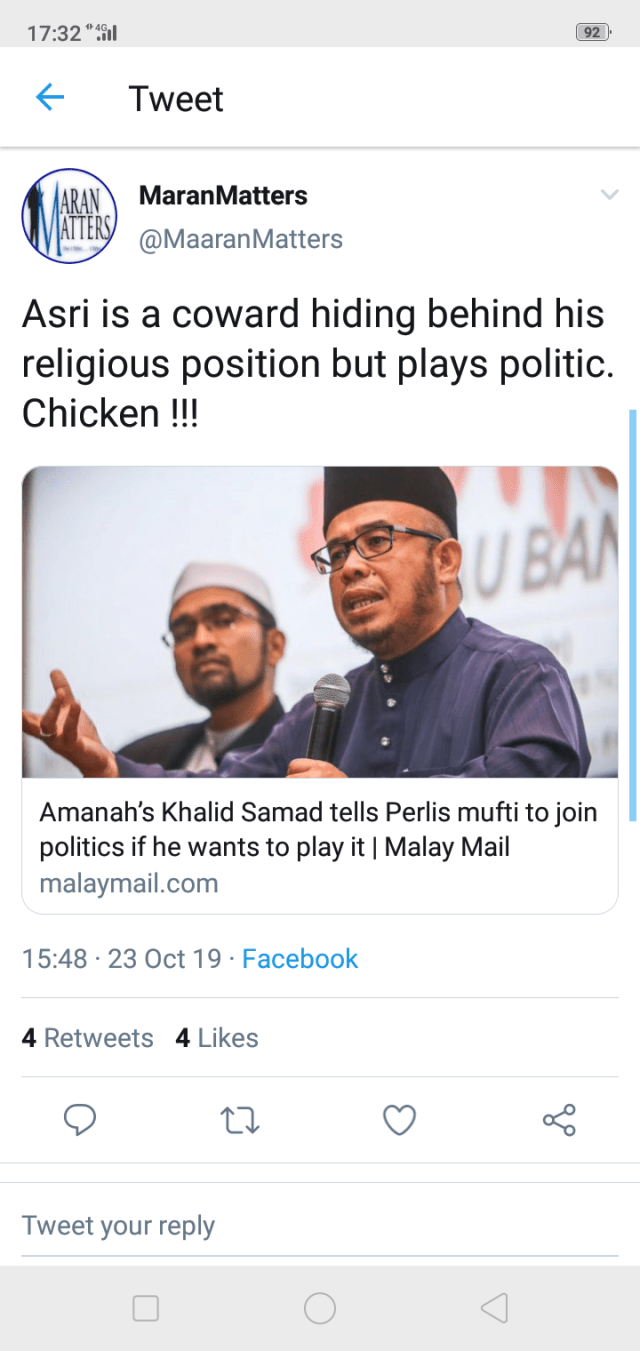This screenshot has height=1351, width=640.
Task: Tap the back arrow icon
Action: [50, 97]
